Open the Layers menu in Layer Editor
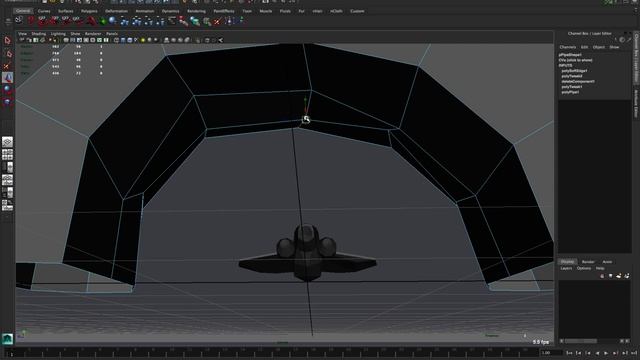Image resolution: width=640 pixels, height=360 pixels. coord(566,269)
